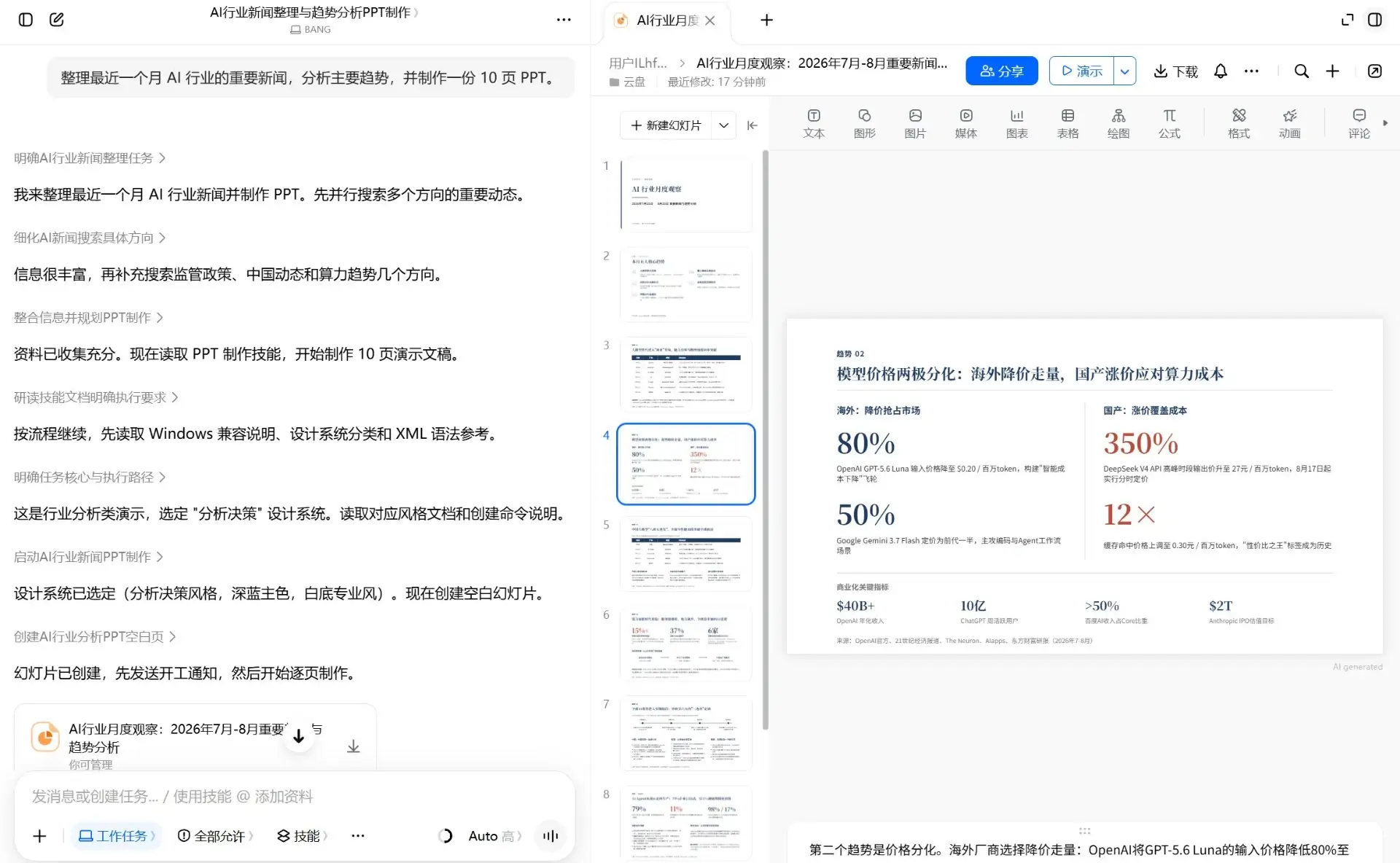
Task: Toggle the left sidebar panel icon
Action: pyautogui.click(x=26, y=20)
